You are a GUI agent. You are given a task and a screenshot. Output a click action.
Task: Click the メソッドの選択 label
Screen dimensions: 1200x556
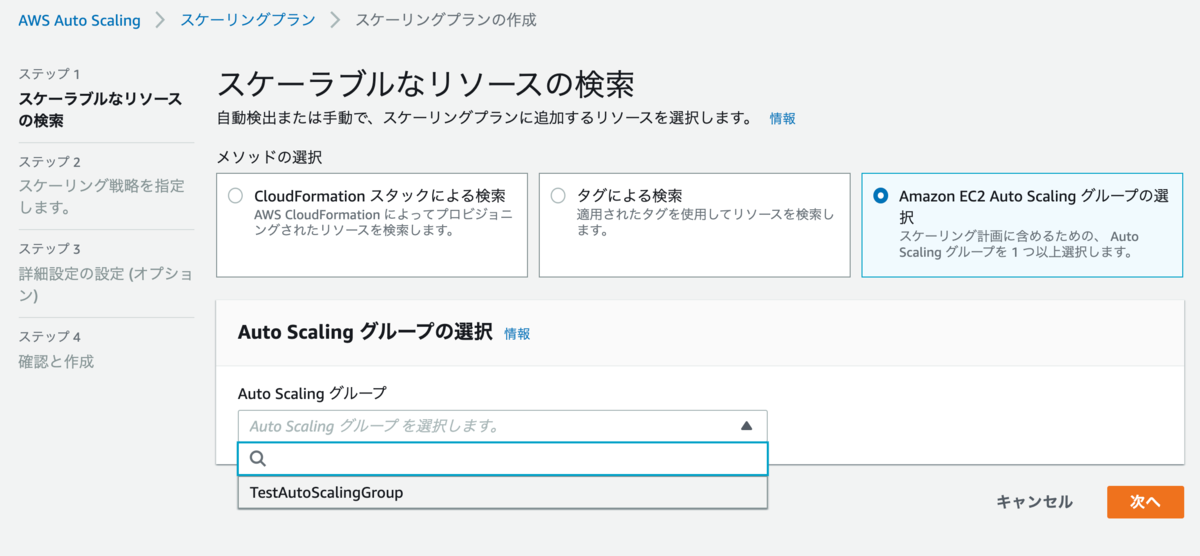coord(269,157)
